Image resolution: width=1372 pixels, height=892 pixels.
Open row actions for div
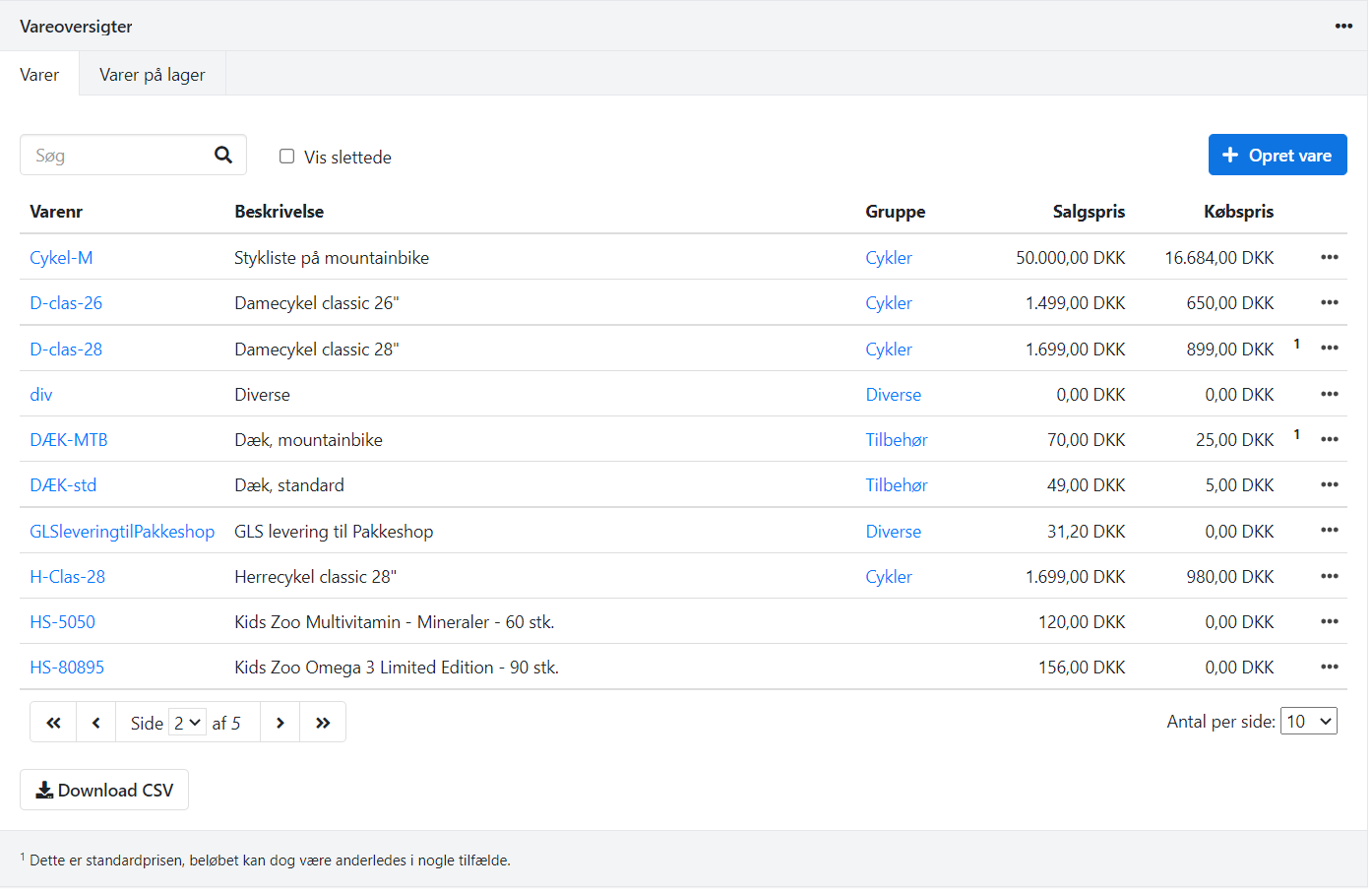click(x=1330, y=394)
